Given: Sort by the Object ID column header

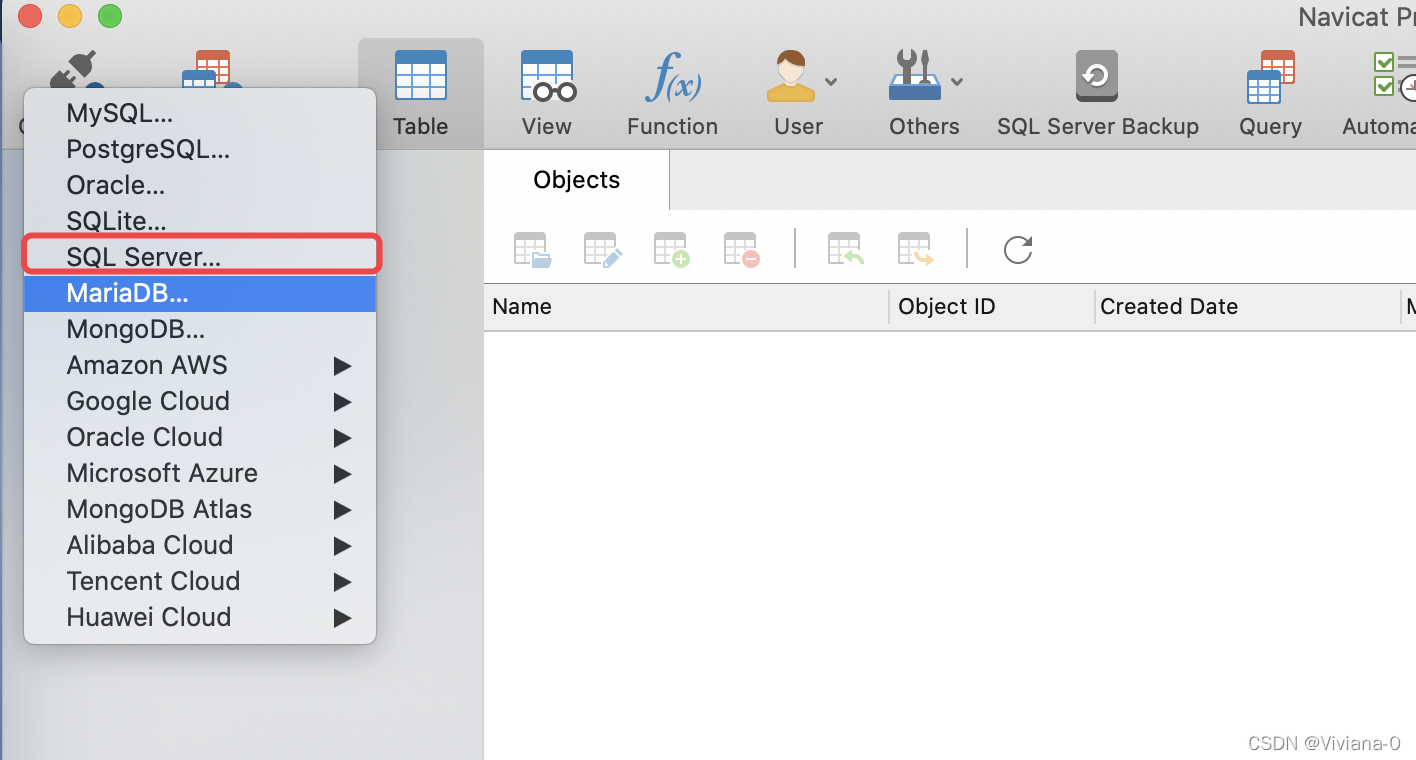Looking at the screenshot, I should 992,307.
